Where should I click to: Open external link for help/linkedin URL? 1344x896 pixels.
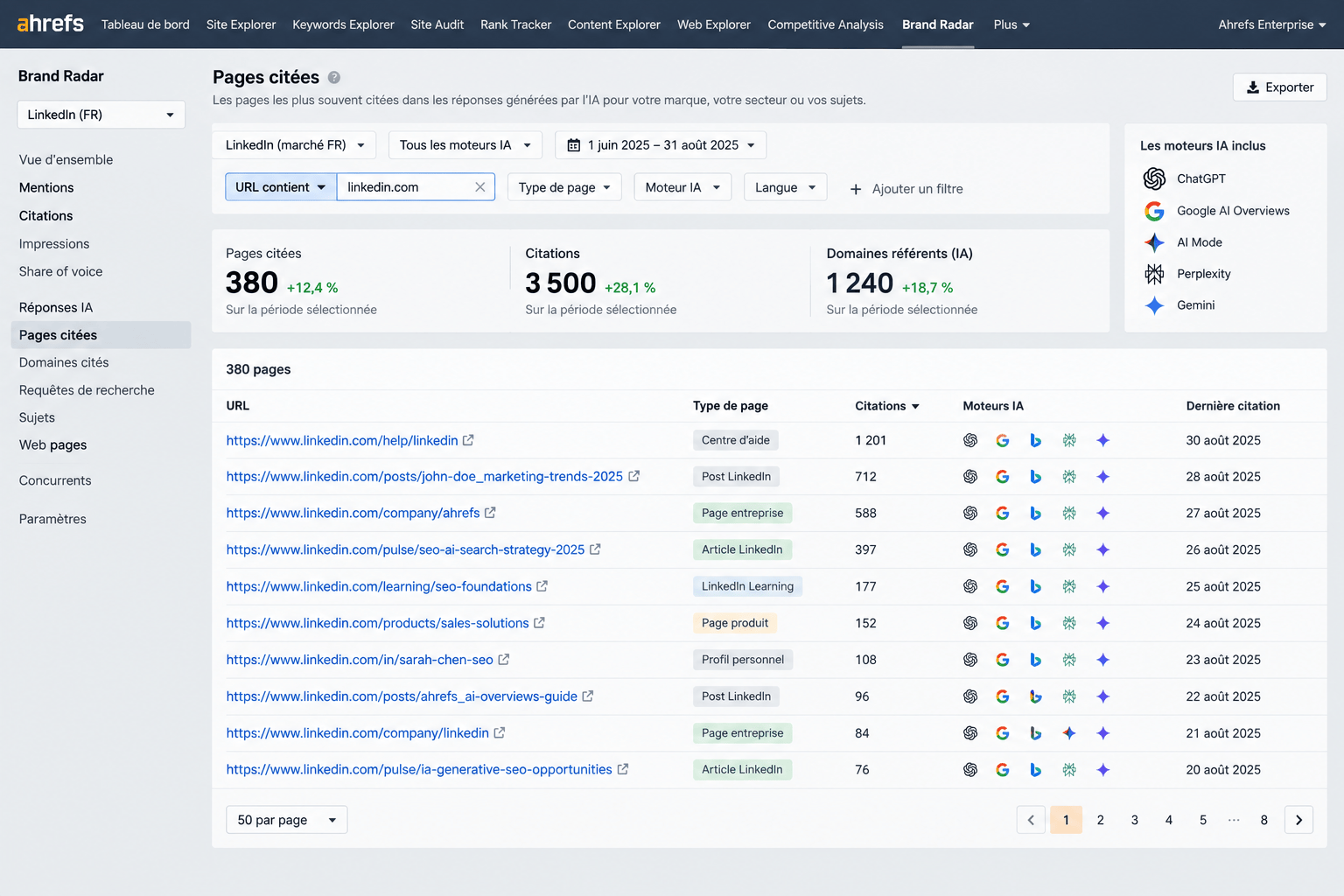click(x=468, y=440)
